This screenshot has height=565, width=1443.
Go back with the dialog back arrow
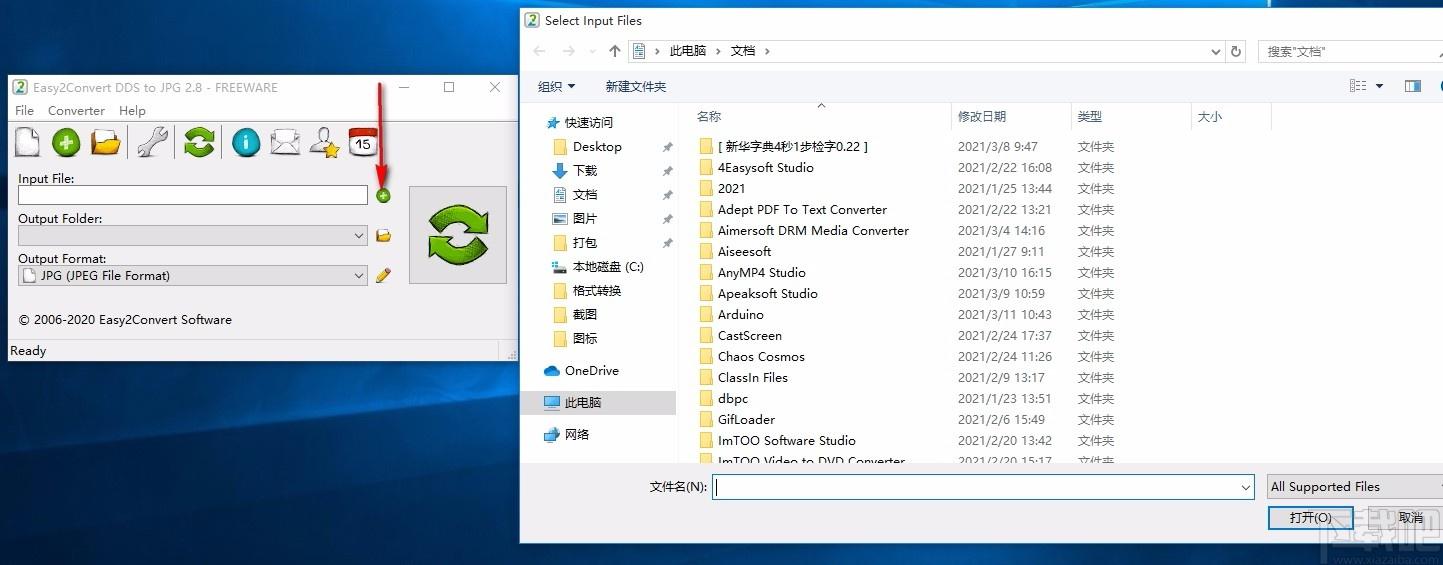click(540, 51)
